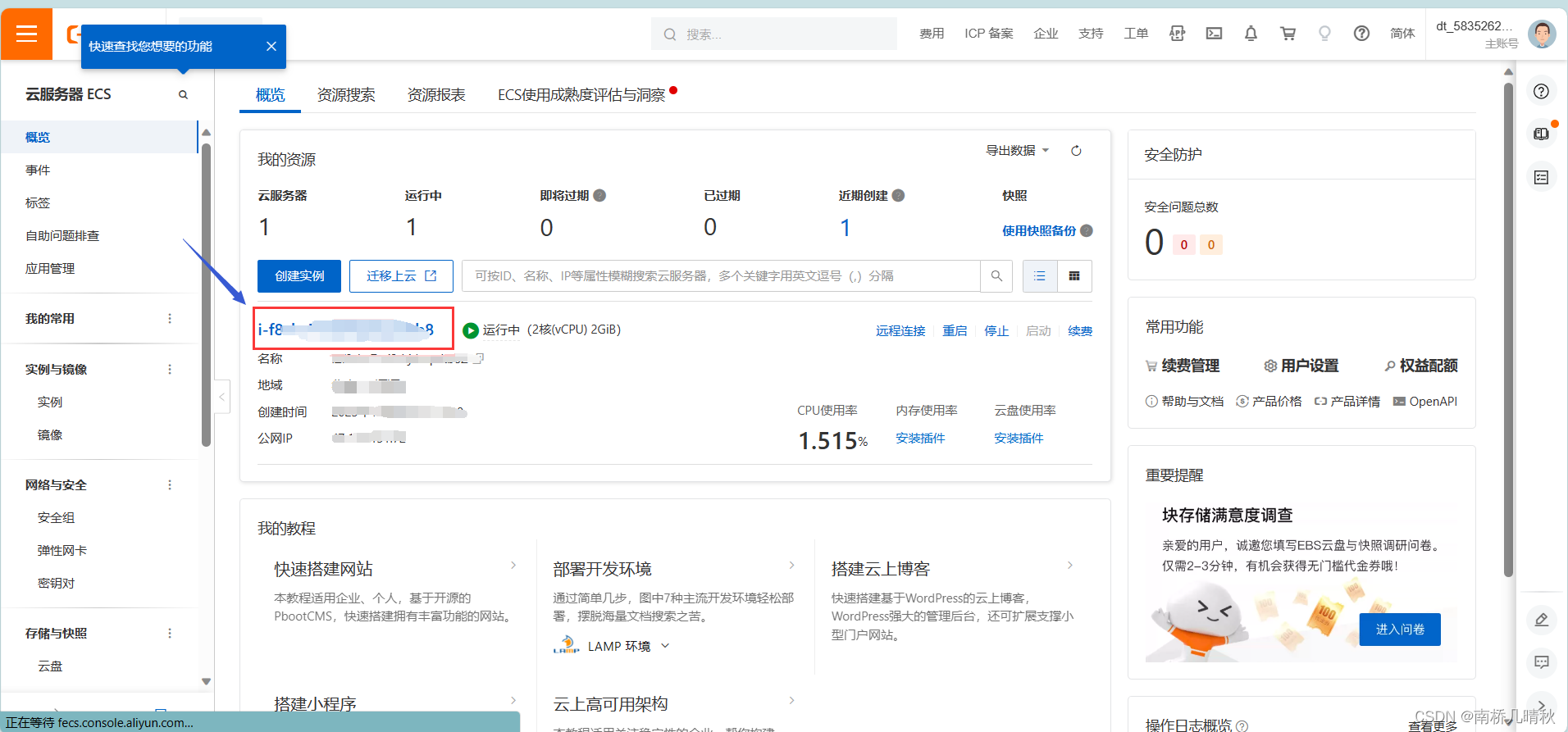This screenshot has width=1568, height=732.
Task: Switch to grid view
Action: pos(1074,276)
